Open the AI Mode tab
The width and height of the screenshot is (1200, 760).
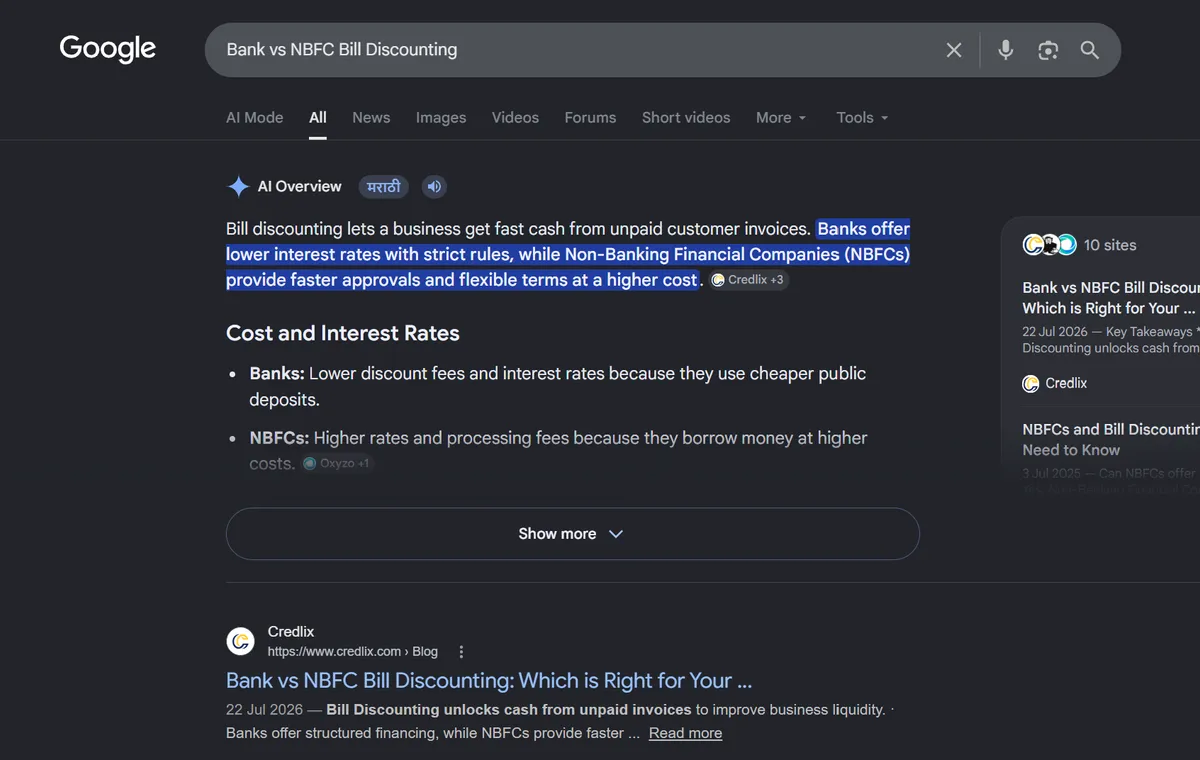(x=254, y=117)
